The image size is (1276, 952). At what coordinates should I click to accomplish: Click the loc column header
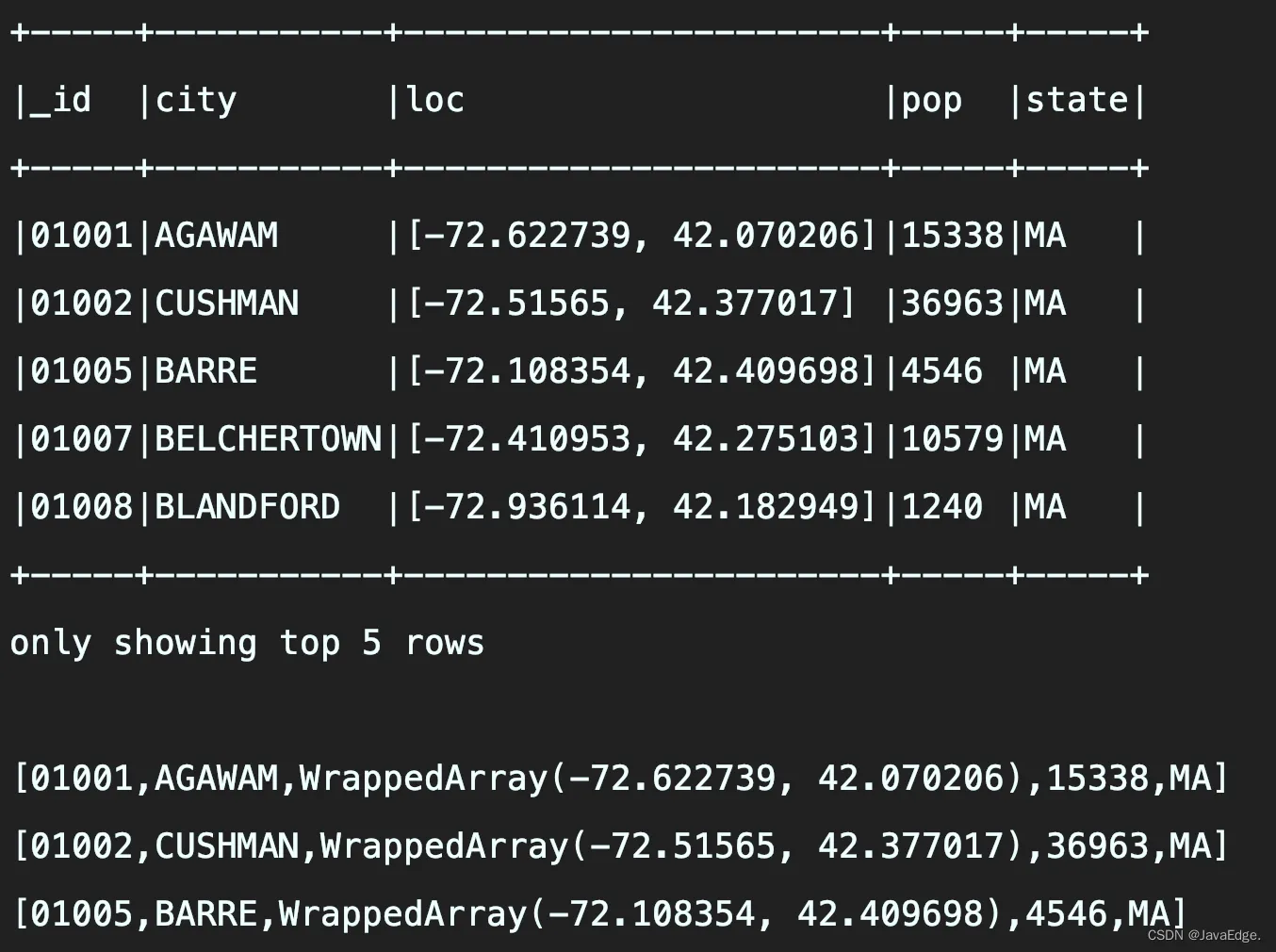pos(434,100)
